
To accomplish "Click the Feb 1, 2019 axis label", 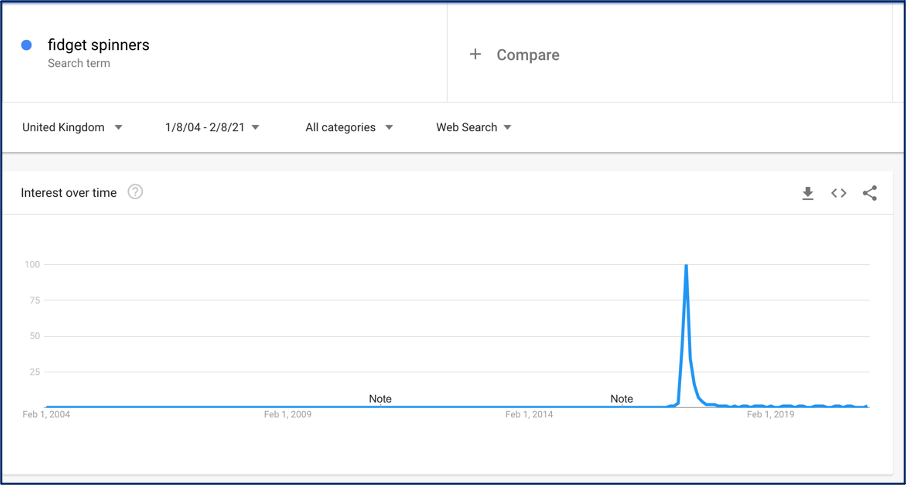I will 771,414.
